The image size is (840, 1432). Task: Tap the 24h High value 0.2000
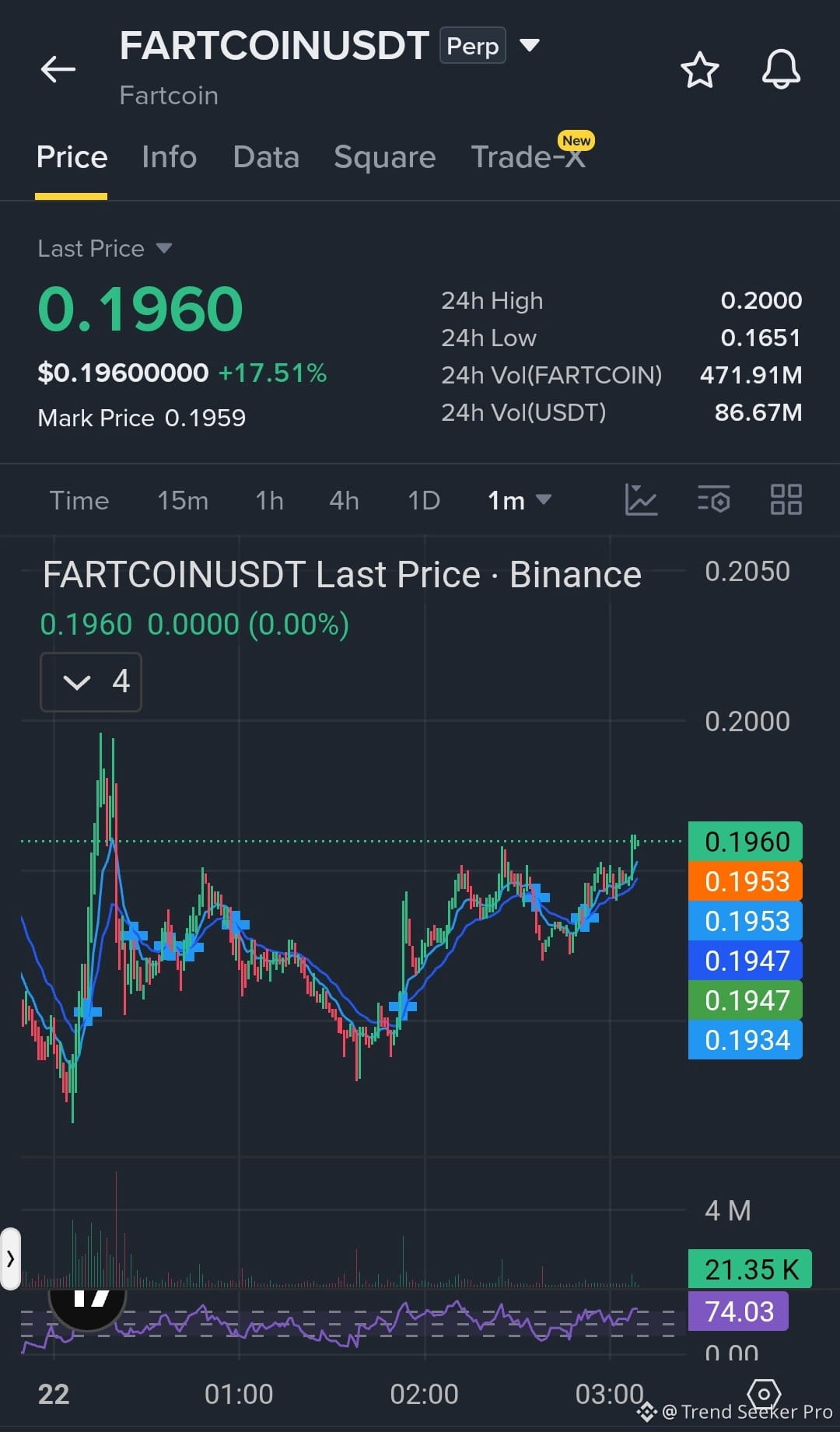pyautogui.click(x=761, y=300)
